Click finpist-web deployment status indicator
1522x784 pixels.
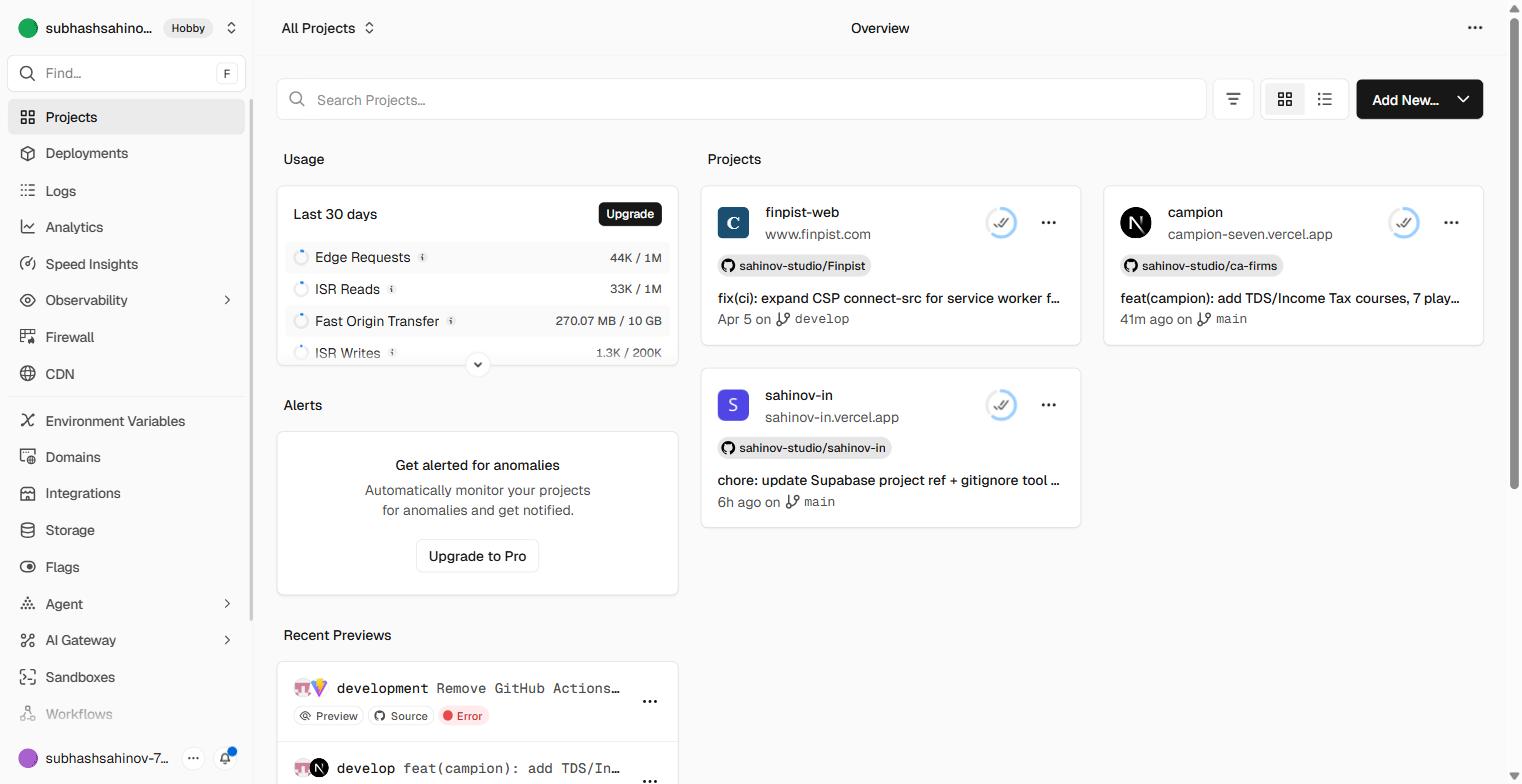tap(1001, 222)
